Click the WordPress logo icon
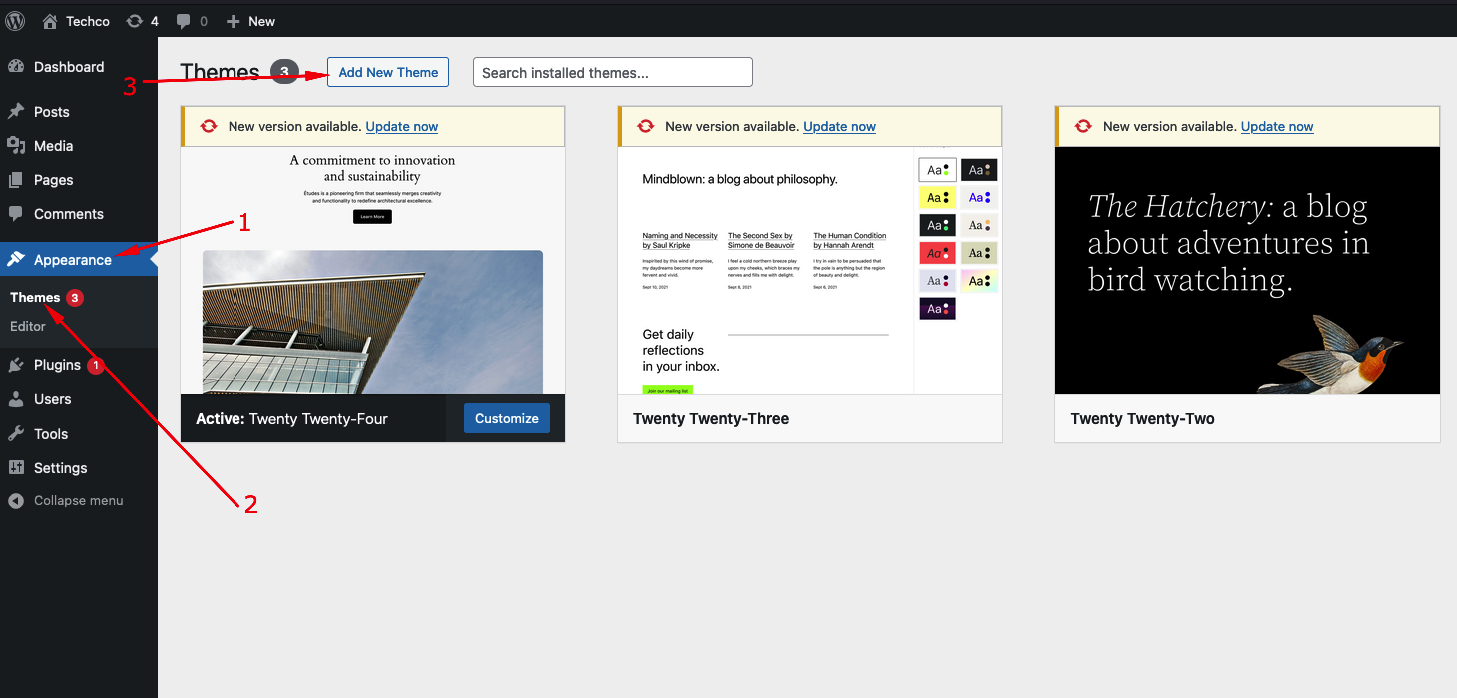1457x698 pixels. [15, 21]
